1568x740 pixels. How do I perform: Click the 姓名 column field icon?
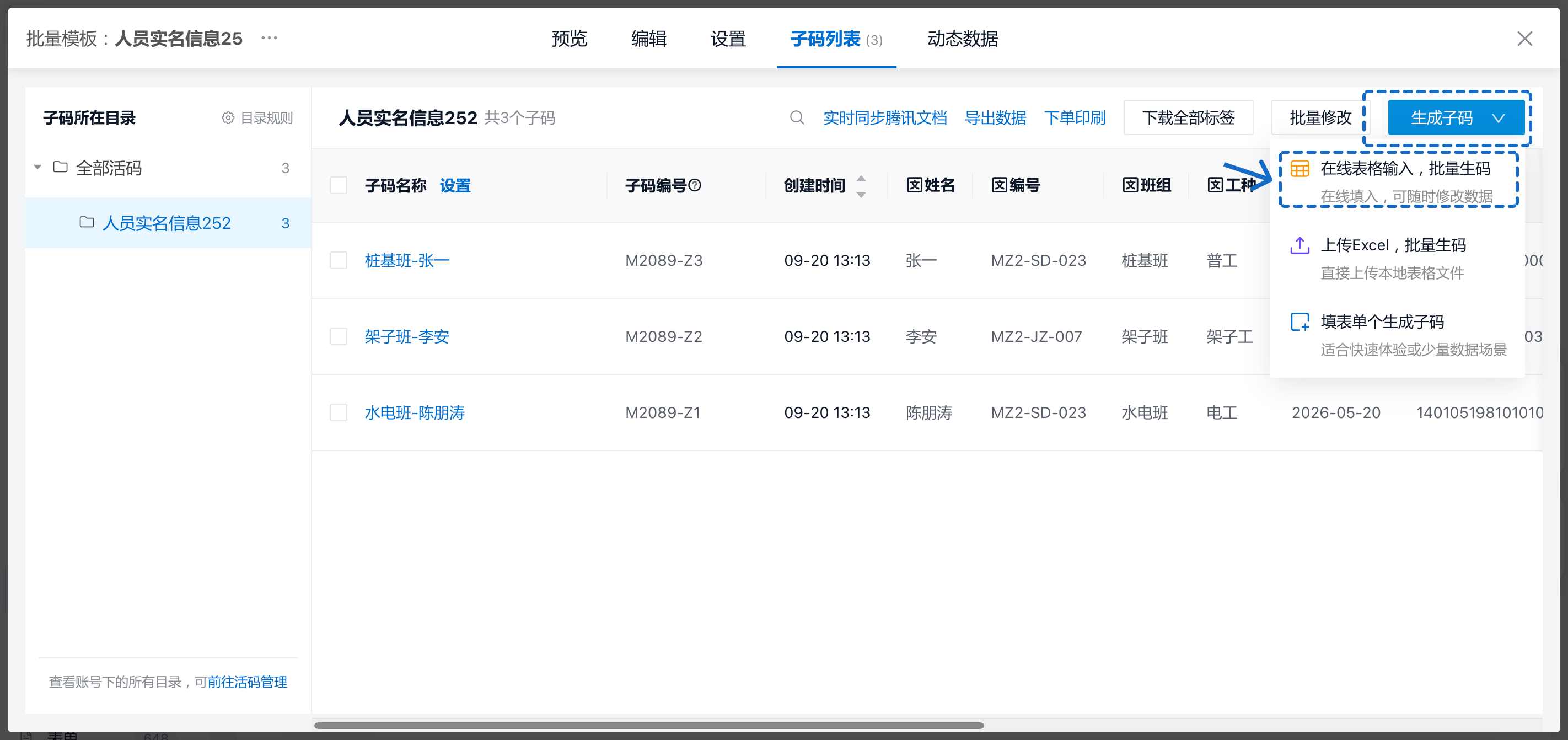point(914,185)
